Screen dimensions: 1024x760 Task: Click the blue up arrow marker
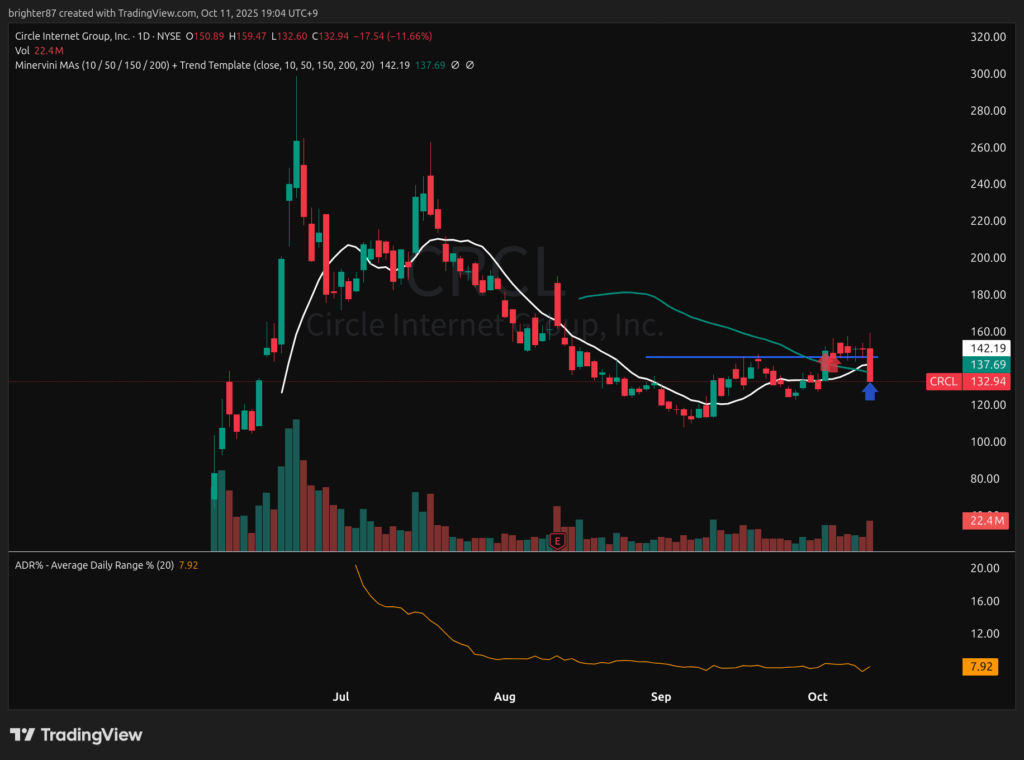(x=870, y=392)
